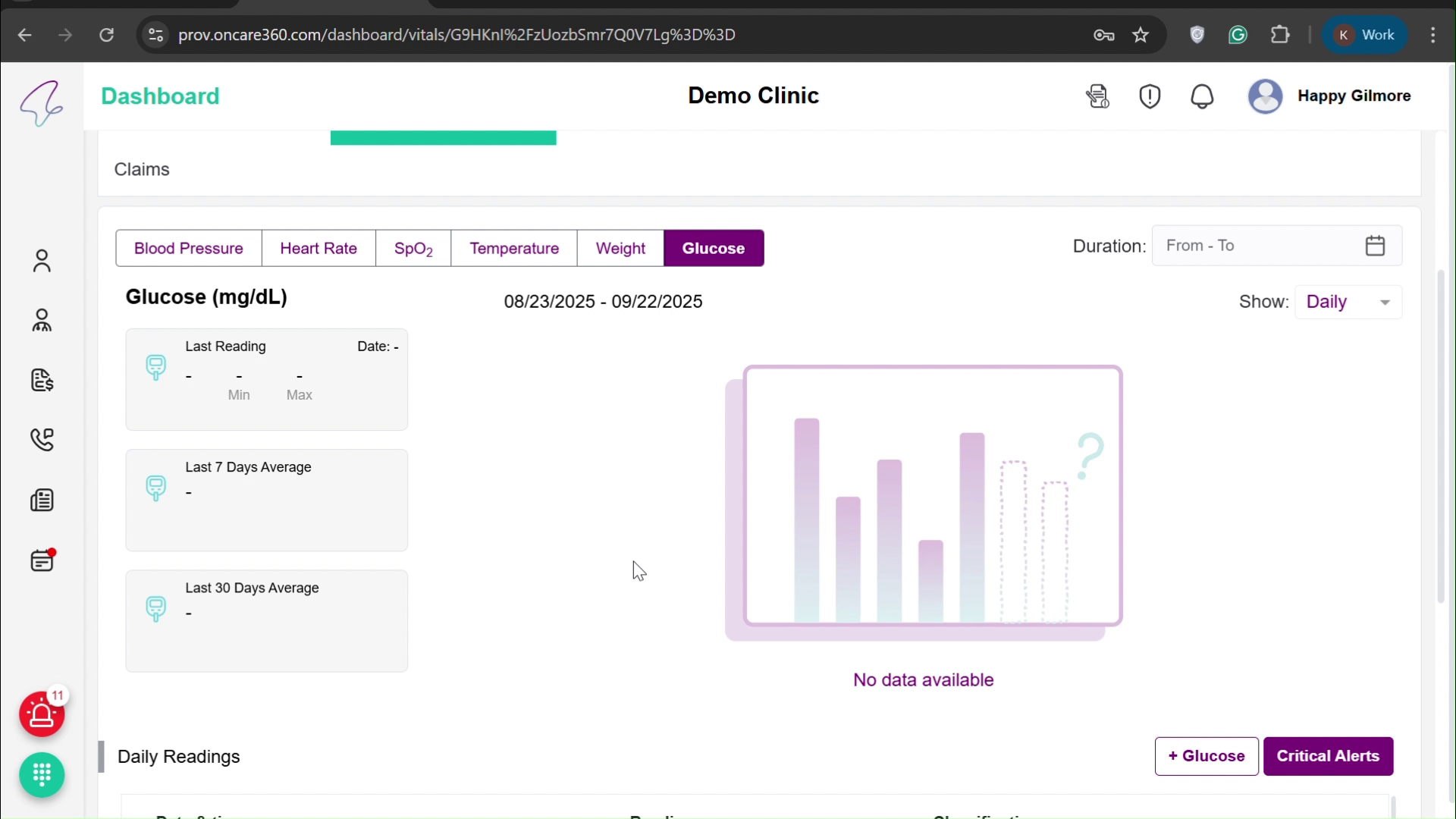Click the + Glucose button
The width and height of the screenshot is (1456, 819).
click(x=1206, y=756)
